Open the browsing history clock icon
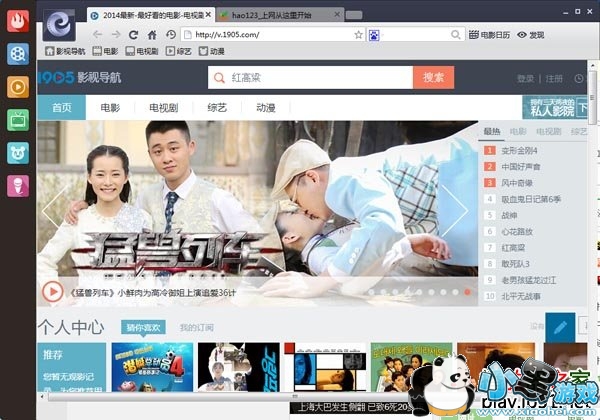600x420 pixels. coord(171,35)
